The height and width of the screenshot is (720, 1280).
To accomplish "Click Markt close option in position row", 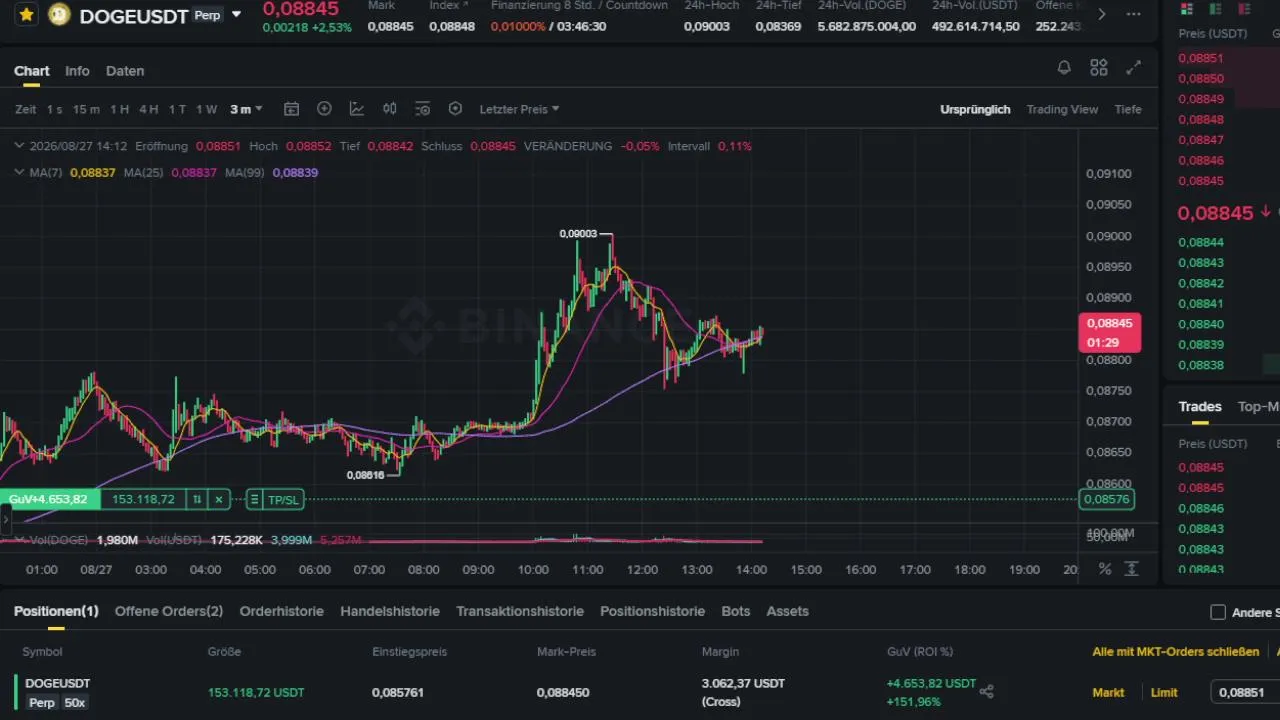I will 1108,692.
